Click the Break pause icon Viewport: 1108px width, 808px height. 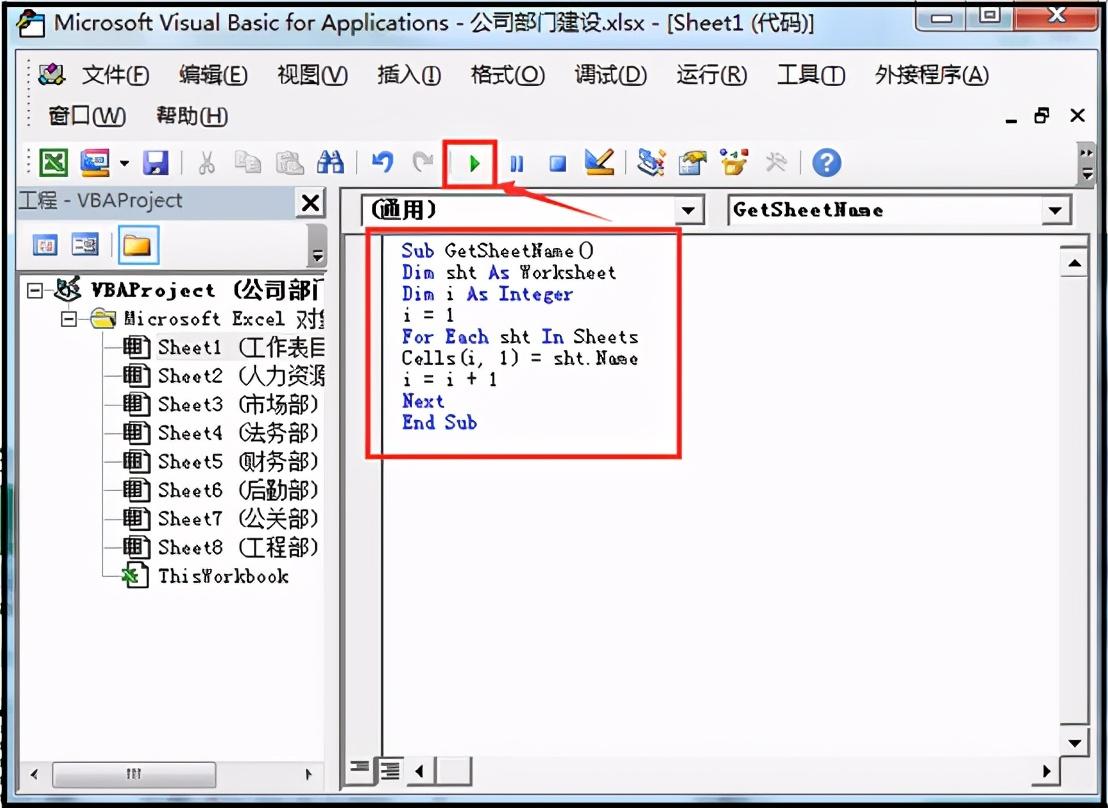517,164
